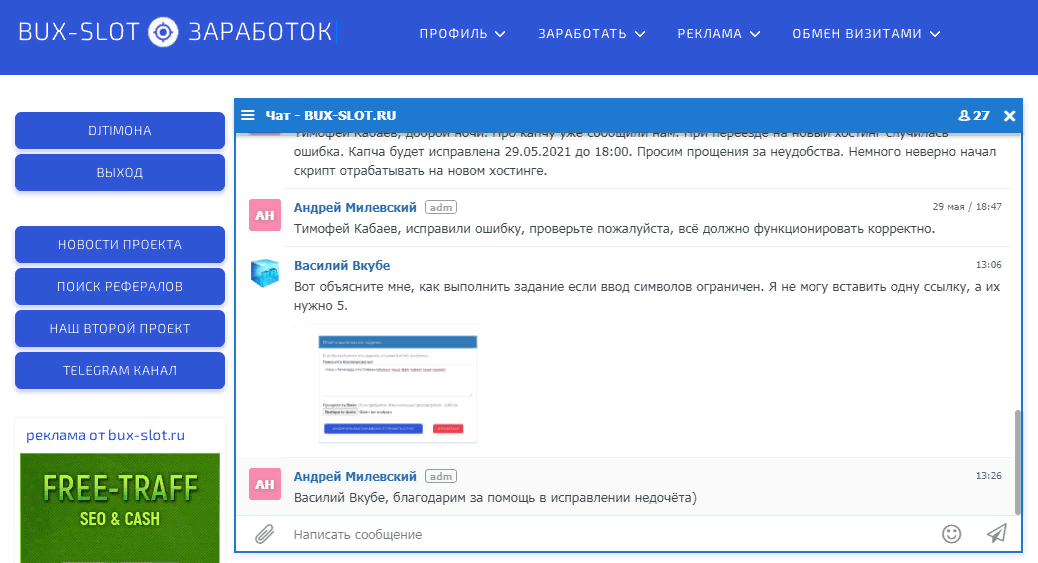
Task: Click the paperclip attach file icon
Action: [x=264, y=534]
